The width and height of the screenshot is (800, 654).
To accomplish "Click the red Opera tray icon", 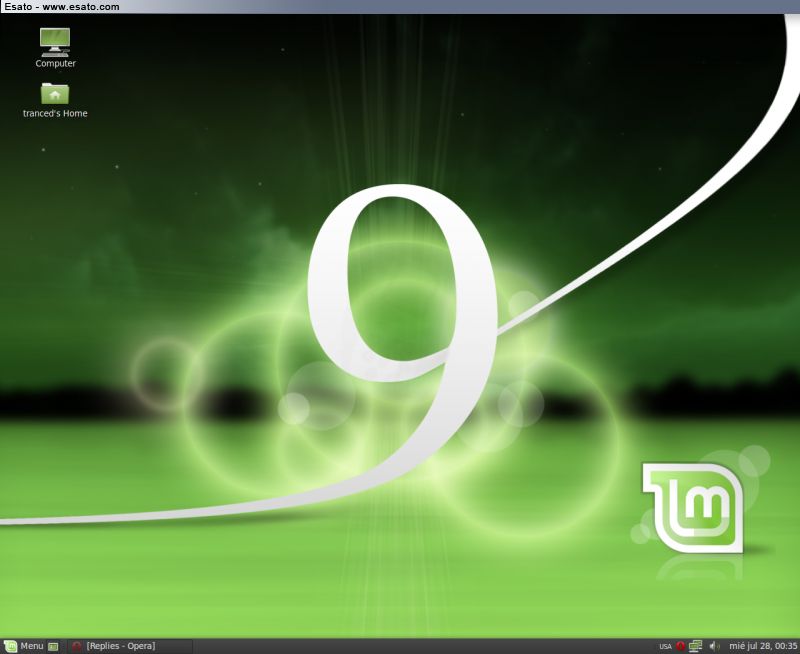I will pos(680,646).
